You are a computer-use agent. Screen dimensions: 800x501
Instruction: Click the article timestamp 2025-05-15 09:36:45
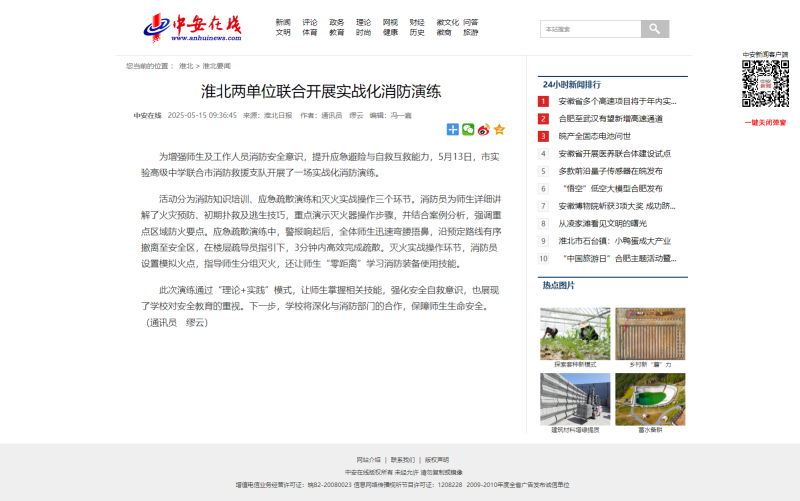point(202,116)
